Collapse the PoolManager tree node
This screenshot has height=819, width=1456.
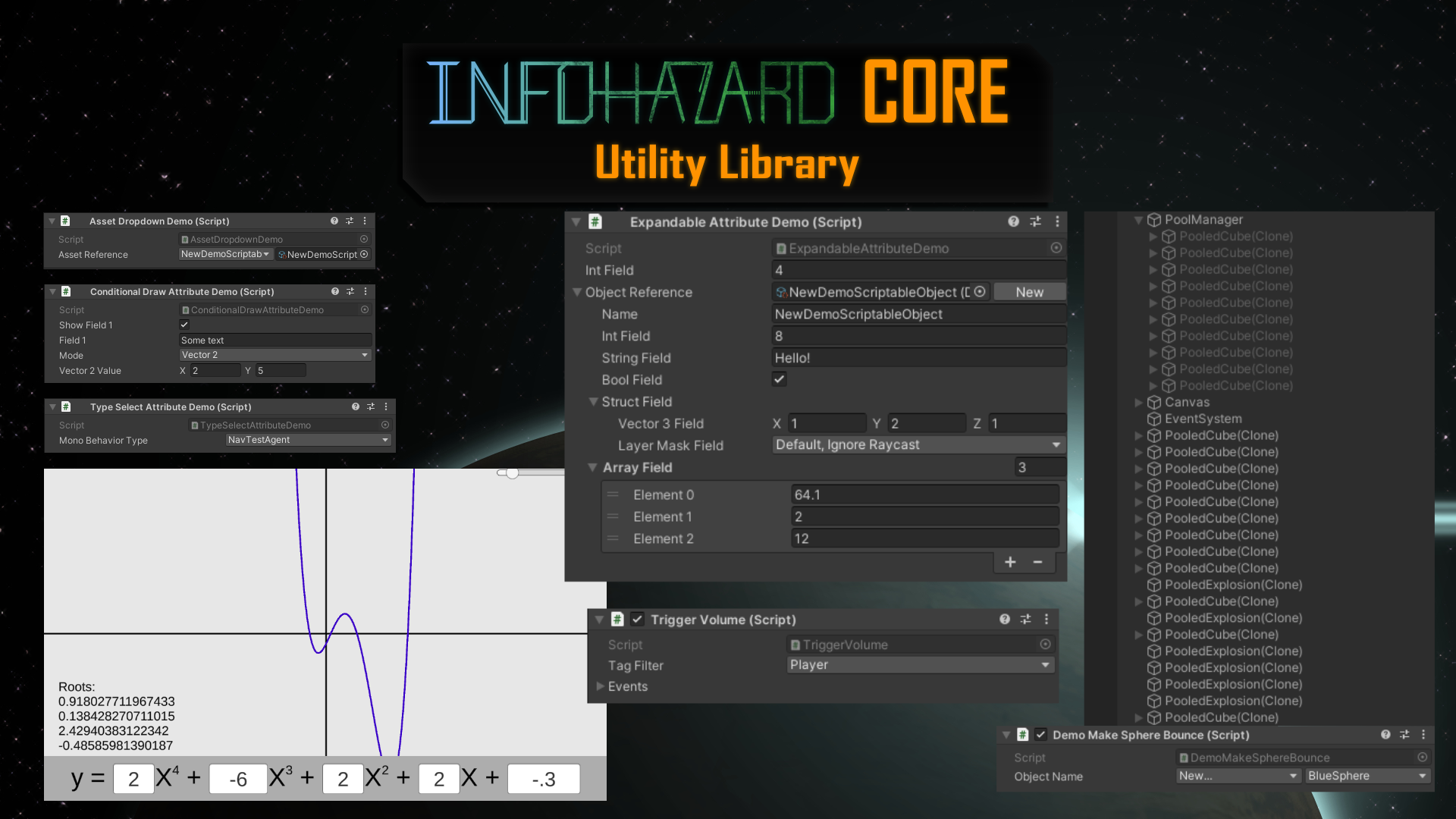[1138, 220]
